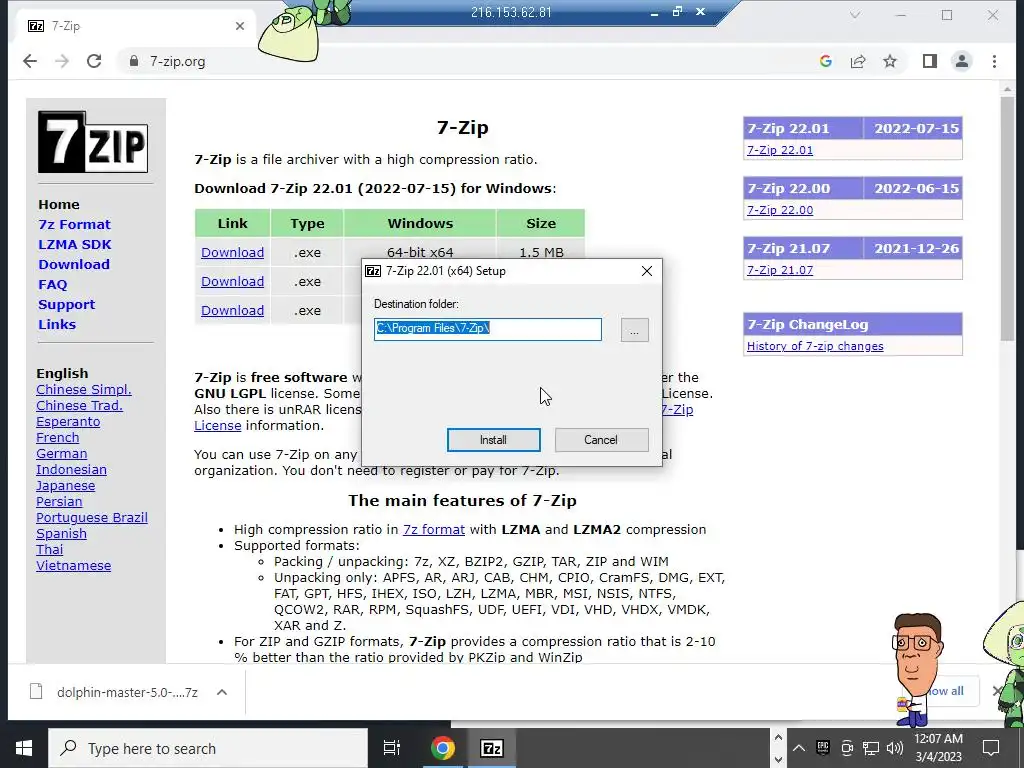The height and width of the screenshot is (768, 1024).
Task: Expand the dolphin-master download options arrow
Action: pyautogui.click(x=222, y=692)
